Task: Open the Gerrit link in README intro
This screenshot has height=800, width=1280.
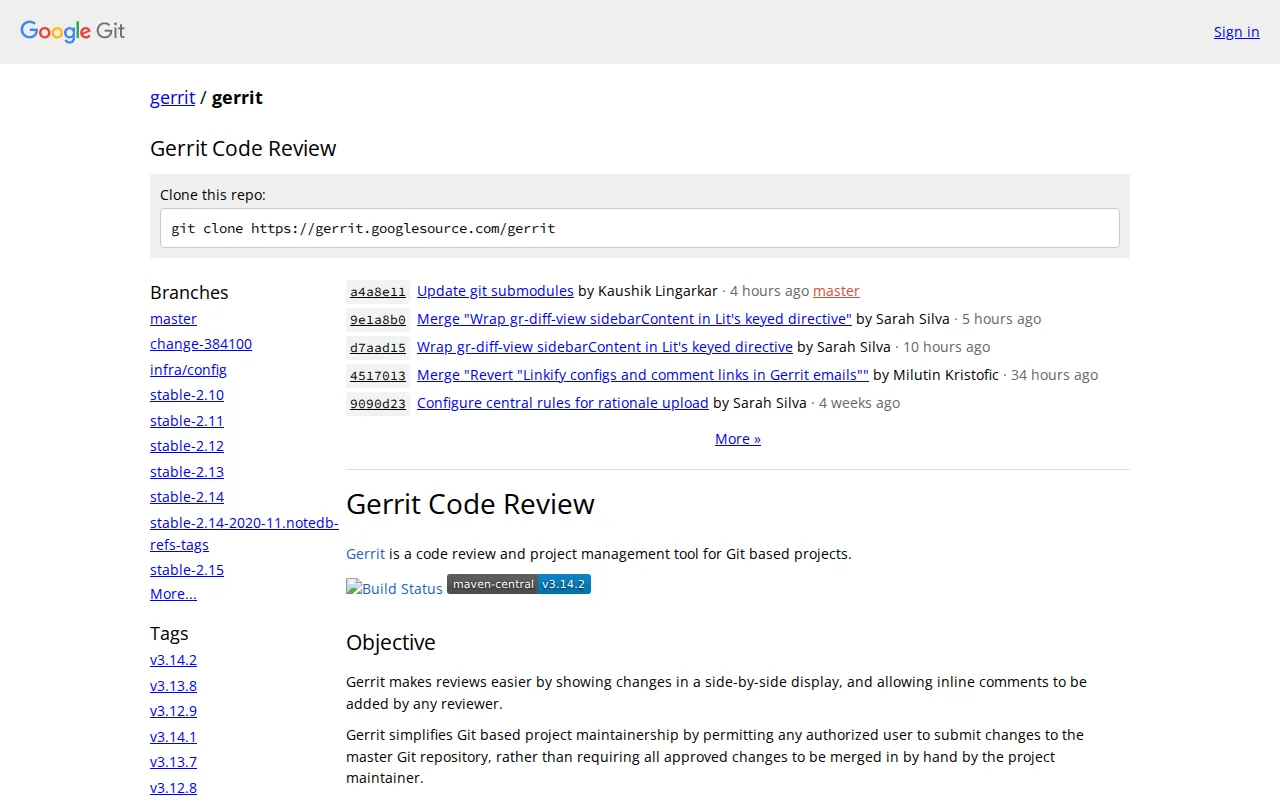Action: [x=365, y=553]
